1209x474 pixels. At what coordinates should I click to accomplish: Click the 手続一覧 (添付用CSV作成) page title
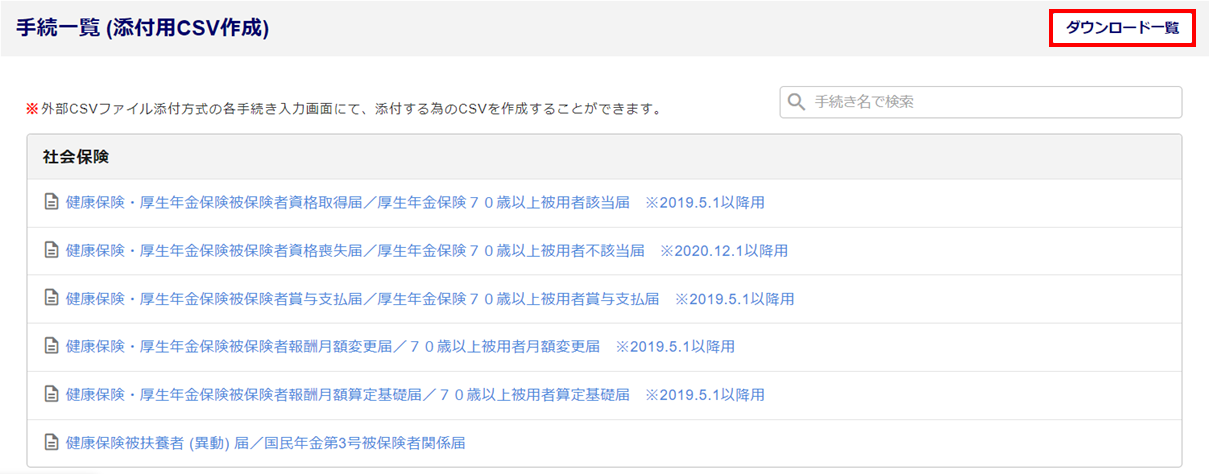coord(142,28)
